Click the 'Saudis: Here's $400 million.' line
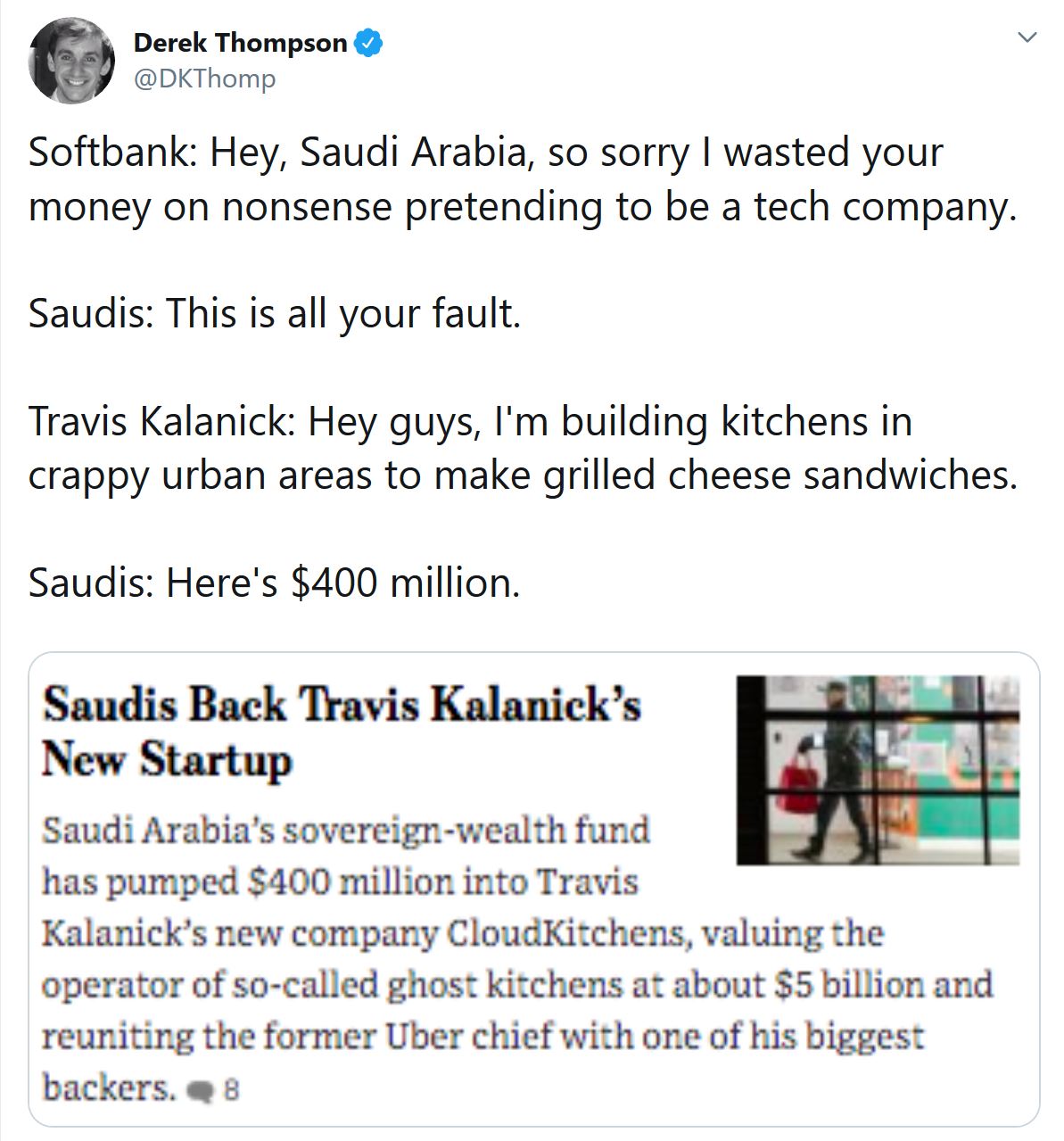The height and width of the screenshot is (1141, 1064). point(274,583)
